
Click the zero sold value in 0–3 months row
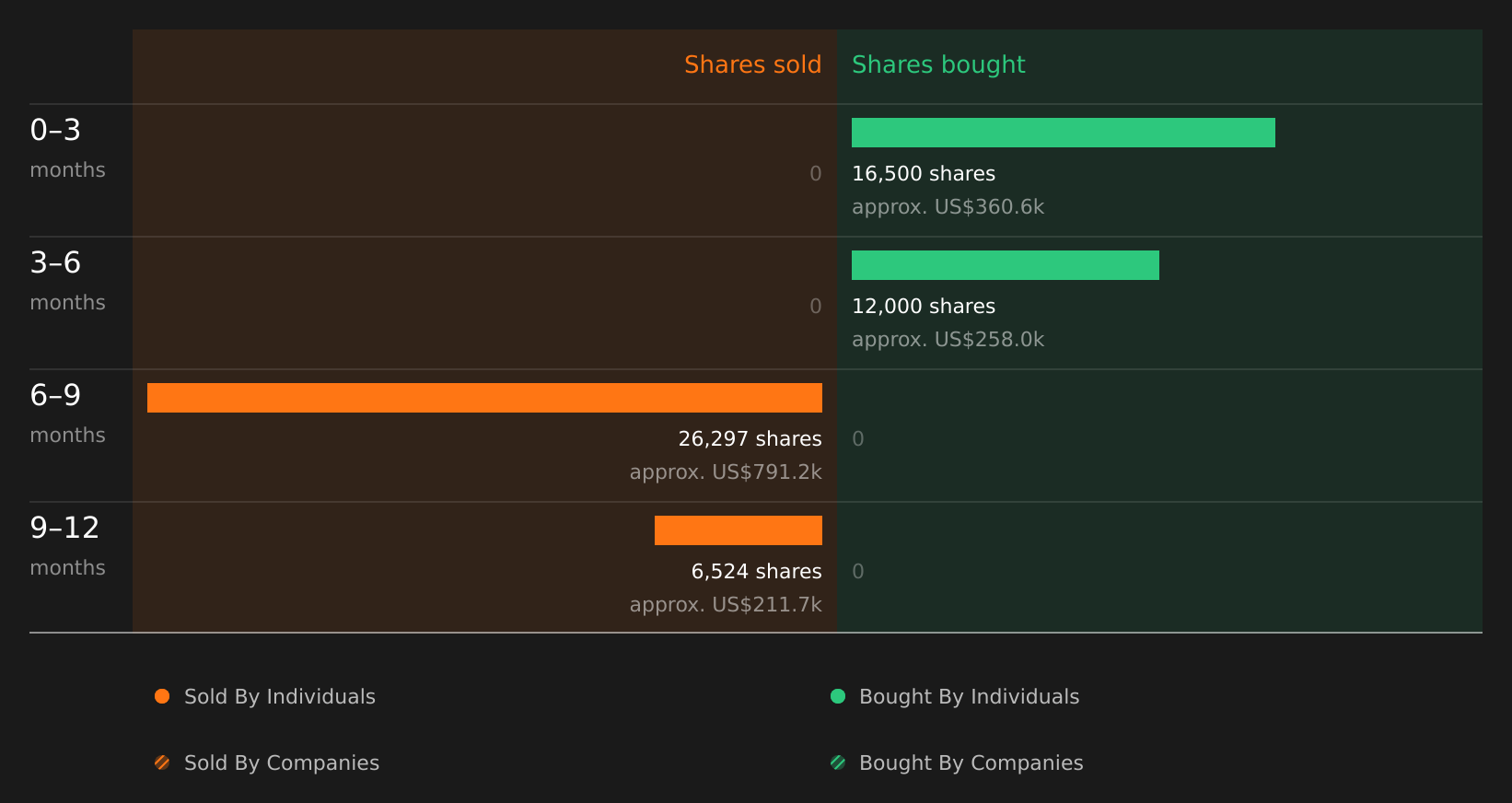click(816, 174)
